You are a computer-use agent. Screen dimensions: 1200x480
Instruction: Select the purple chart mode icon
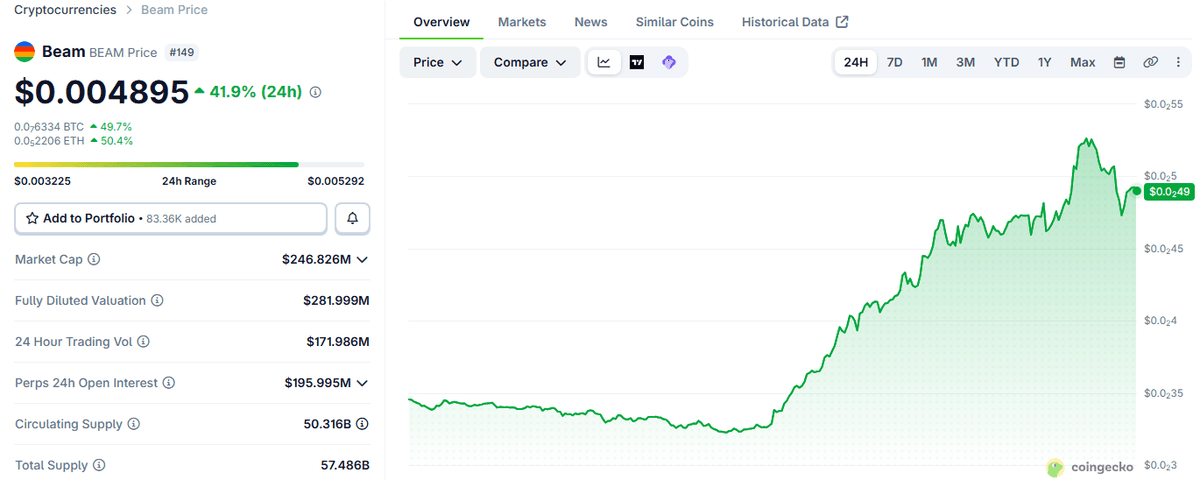669,62
